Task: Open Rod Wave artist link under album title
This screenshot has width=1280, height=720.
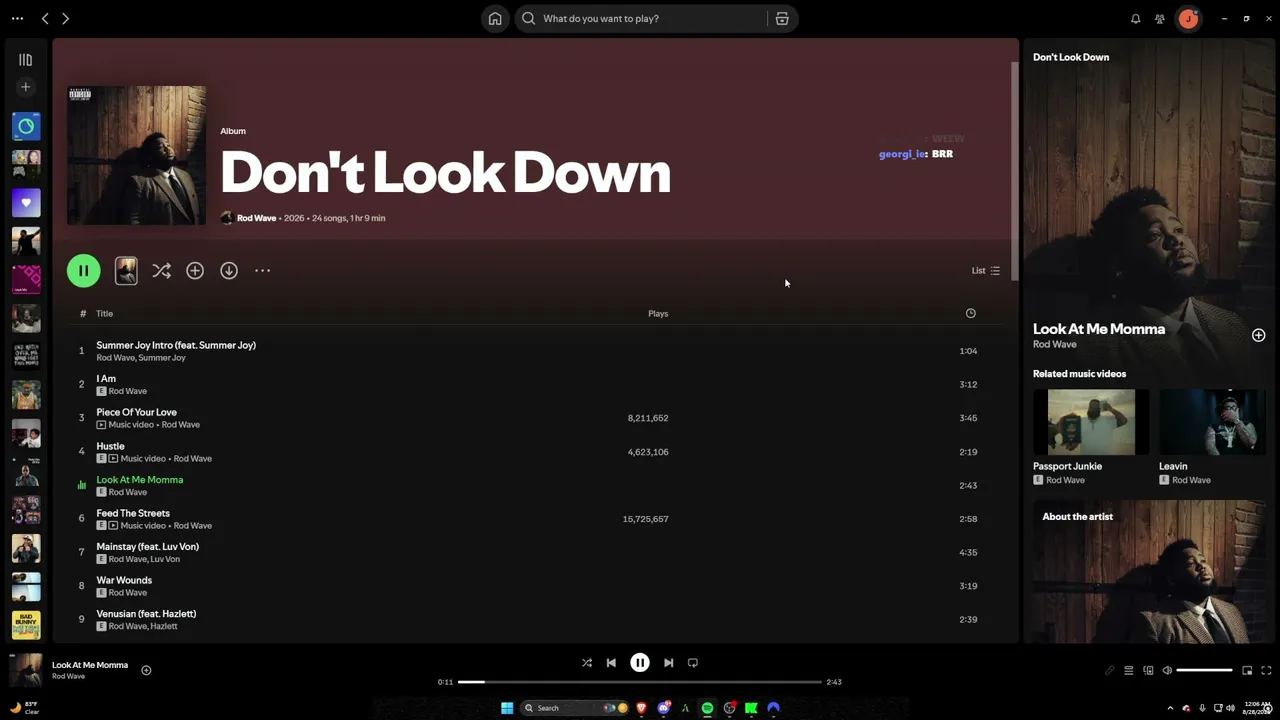Action: [257, 218]
